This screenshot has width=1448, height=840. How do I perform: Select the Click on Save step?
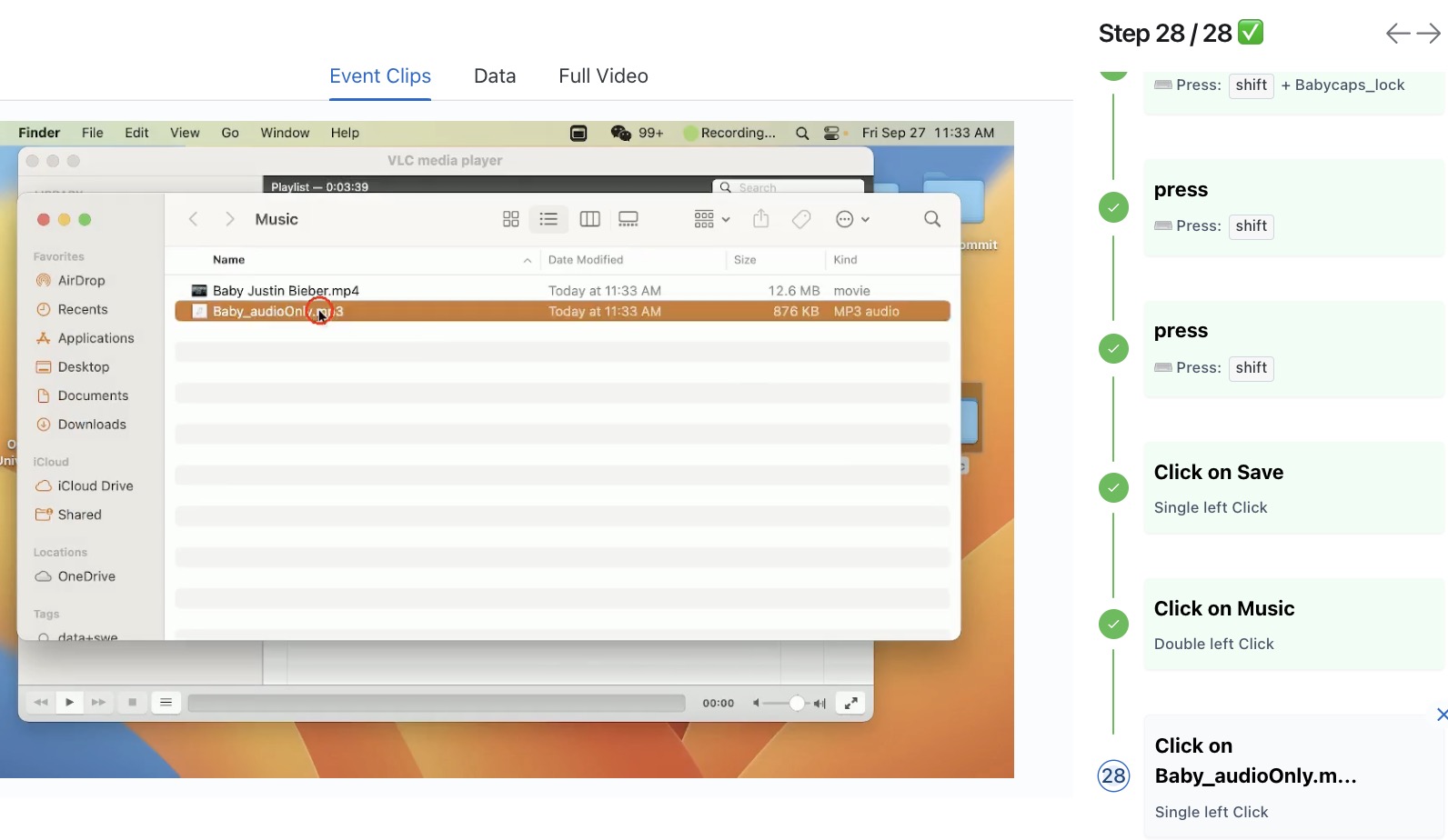[1293, 488]
